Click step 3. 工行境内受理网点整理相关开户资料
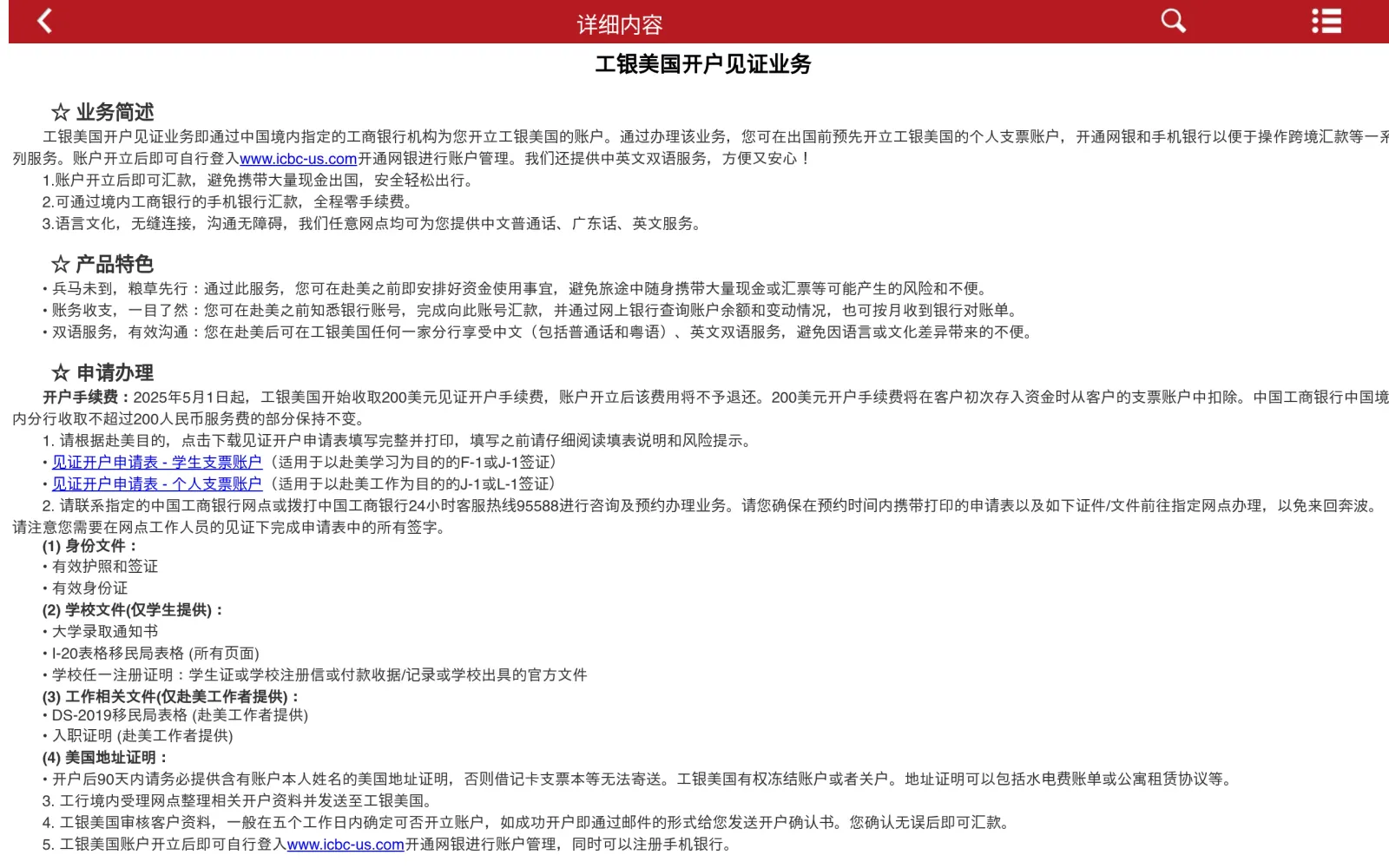Screen dimensions: 1389x868 pyautogui.click(x=238, y=801)
